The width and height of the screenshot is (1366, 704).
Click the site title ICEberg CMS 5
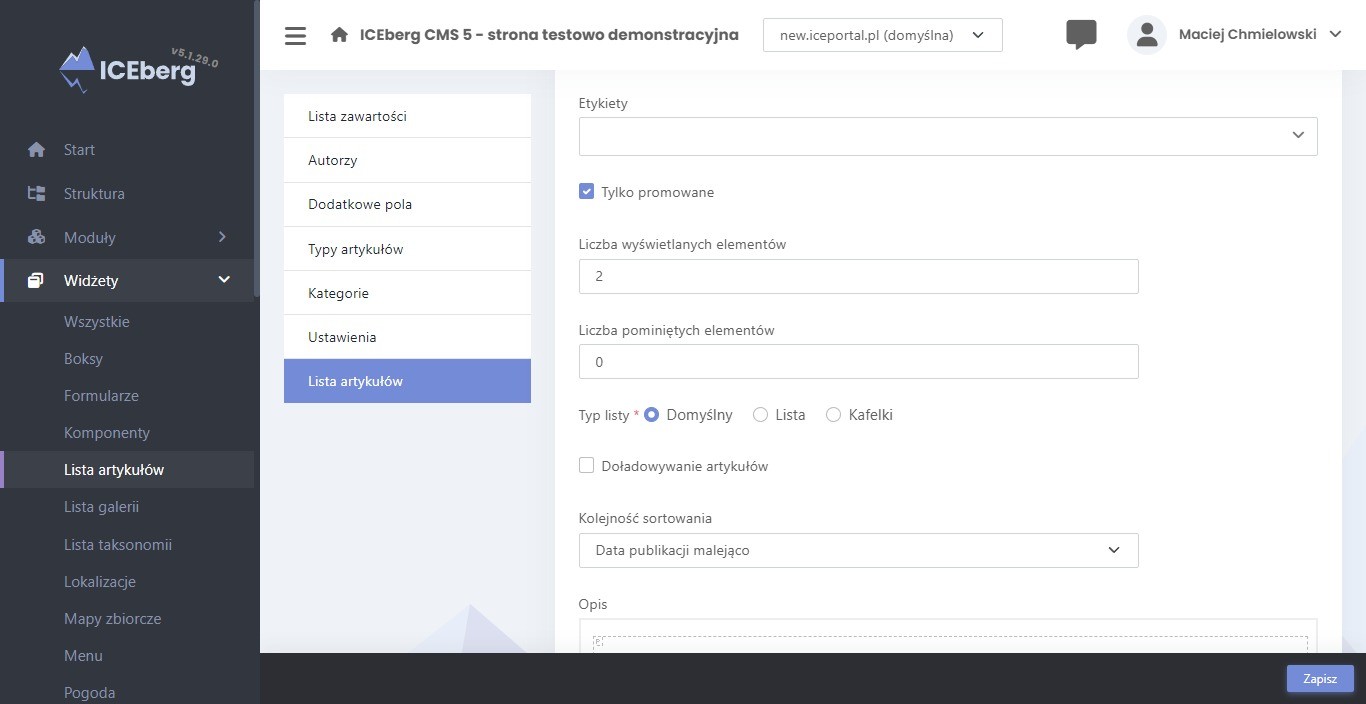[549, 35]
